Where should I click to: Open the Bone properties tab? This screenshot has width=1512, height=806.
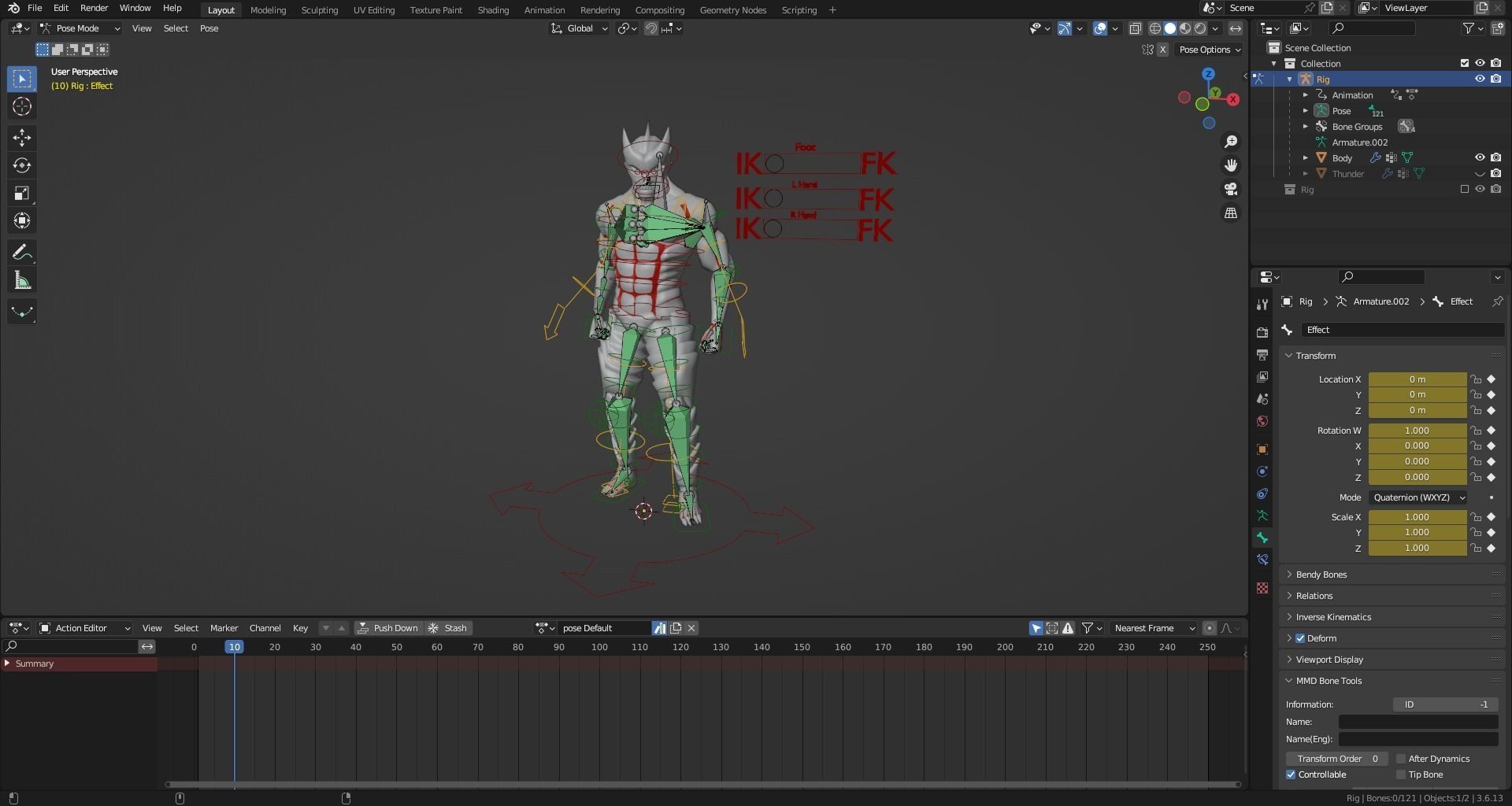1262,538
